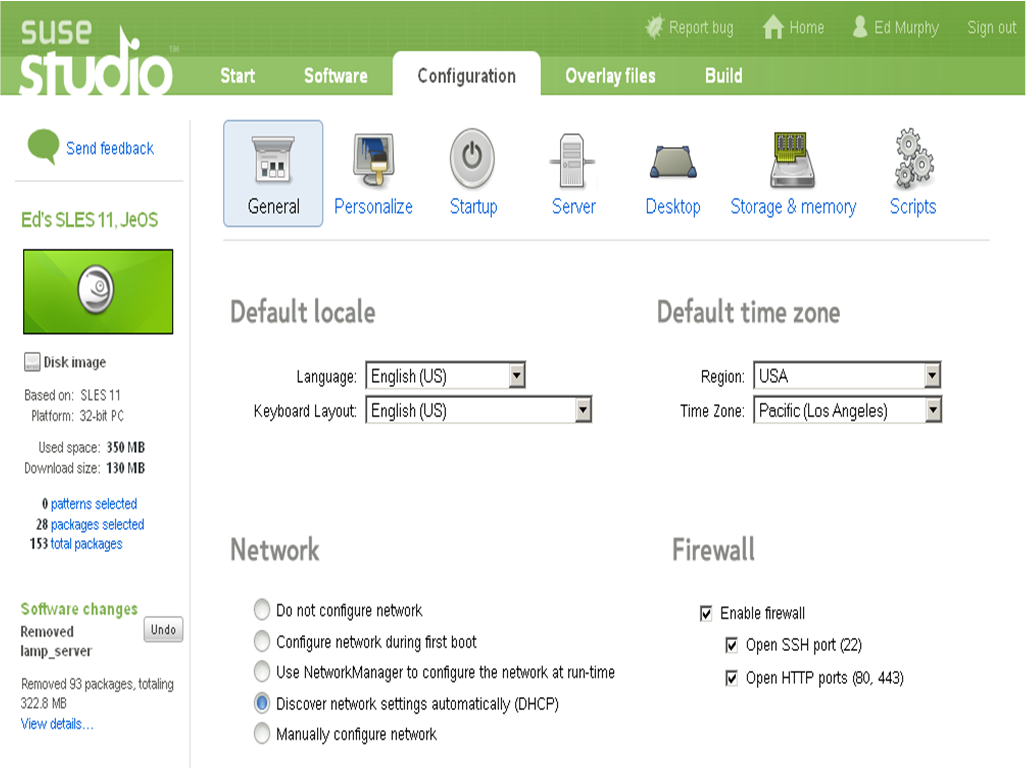The width and height of the screenshot is (1026, 768).
Task: Select Do not configure network
Action: click(262, 610)
